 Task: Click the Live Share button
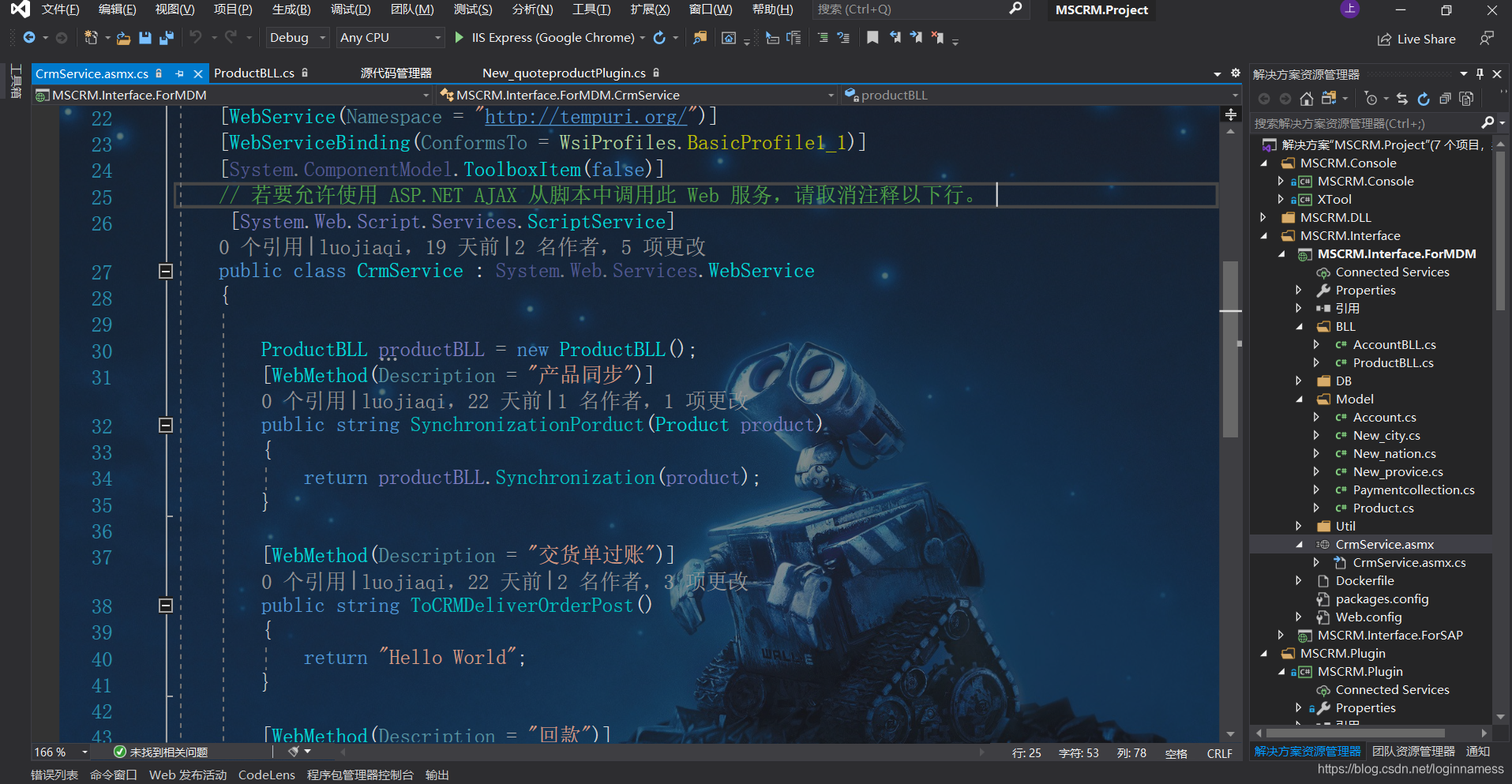[1417, 39]
